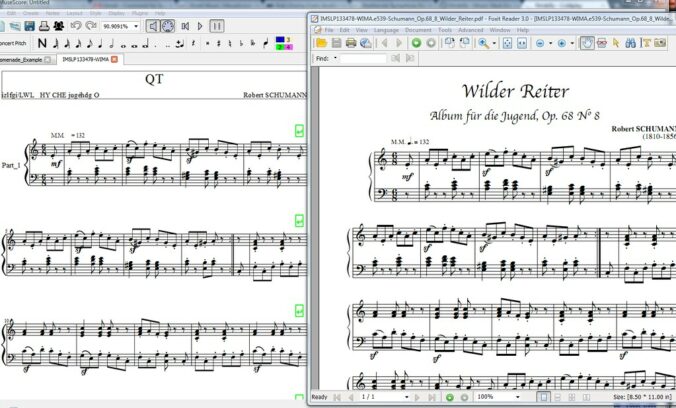Toggle Concert Pitch button
This screenshot has width=676, height=408.
[x=13, y=43]
